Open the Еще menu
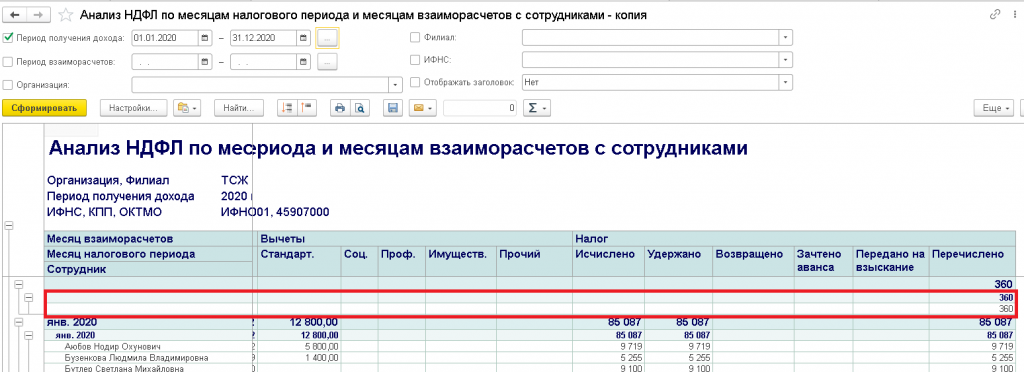 pos(994,108)
